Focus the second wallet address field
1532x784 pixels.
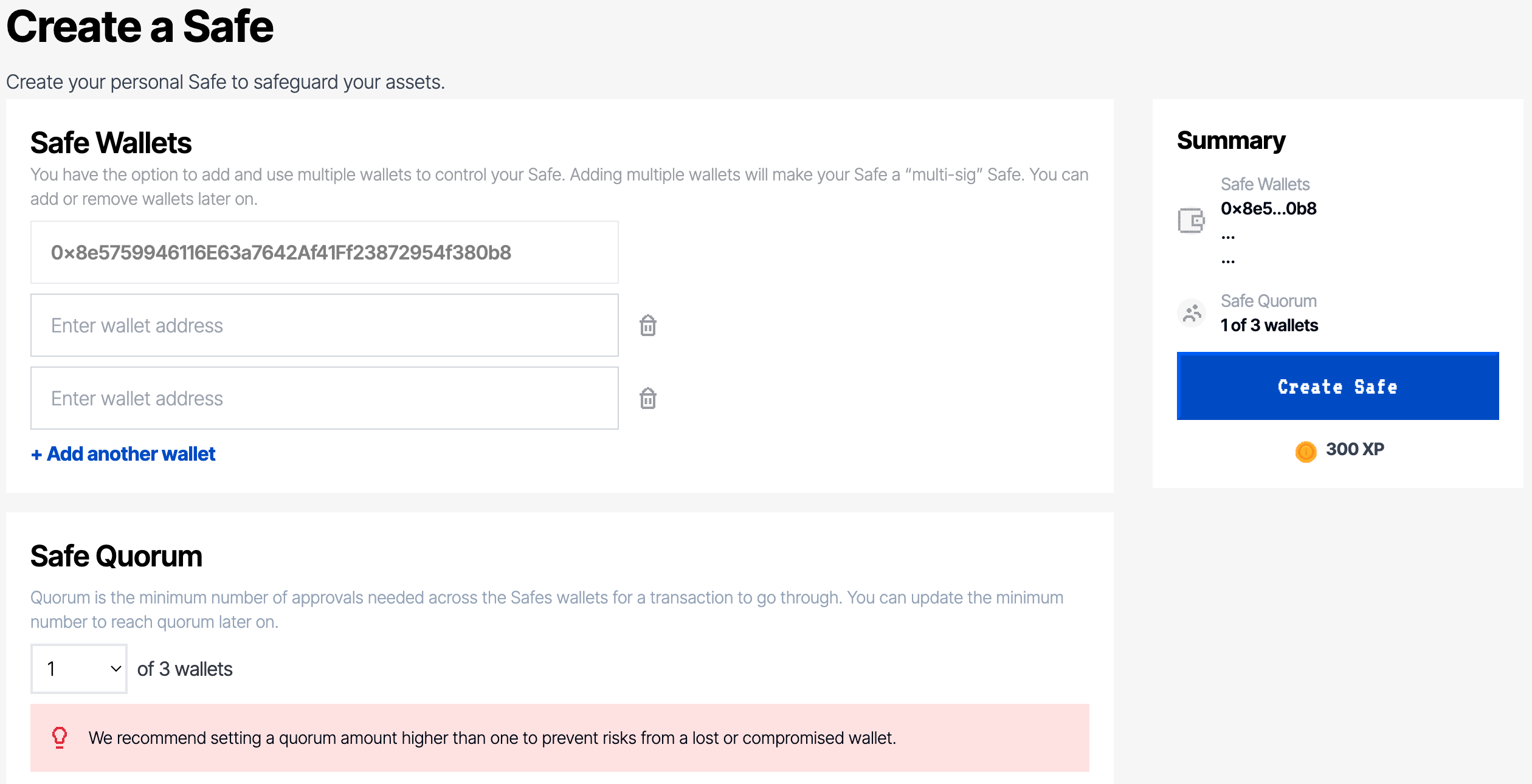pos(324,326)
